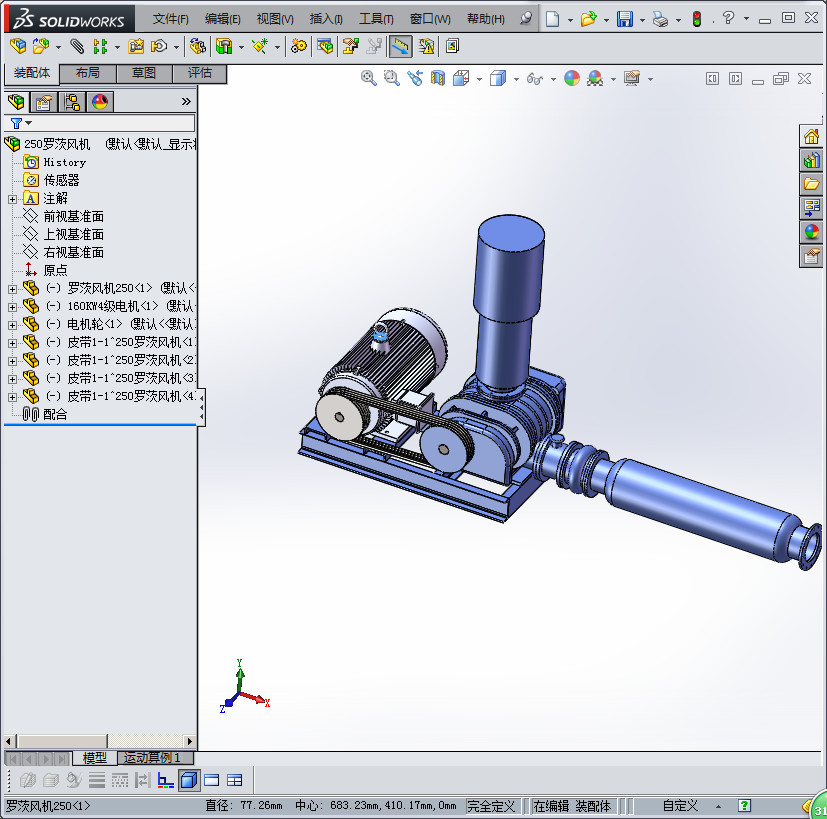The image size is (827, 819).
Task: Switch to the 运动算例1 tab
Action: 156,758
